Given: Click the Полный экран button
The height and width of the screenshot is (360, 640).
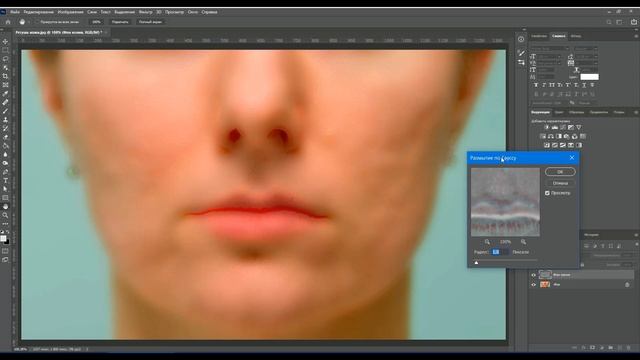Looking at the screenshot, I should [150, 22].
